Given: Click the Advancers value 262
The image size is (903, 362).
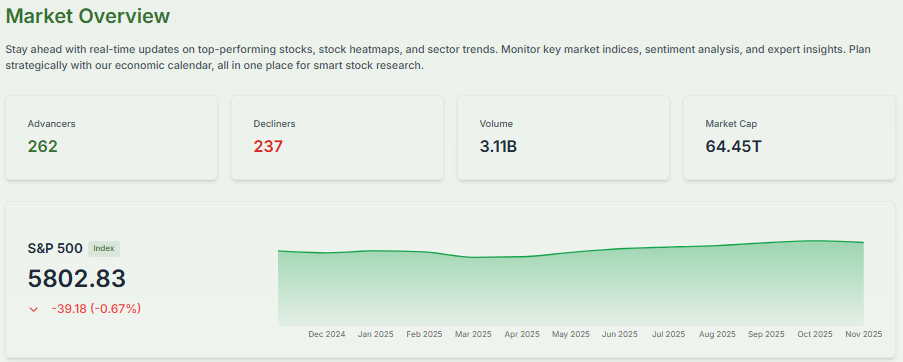Looking at the screenshot, I should pos(43,147).
